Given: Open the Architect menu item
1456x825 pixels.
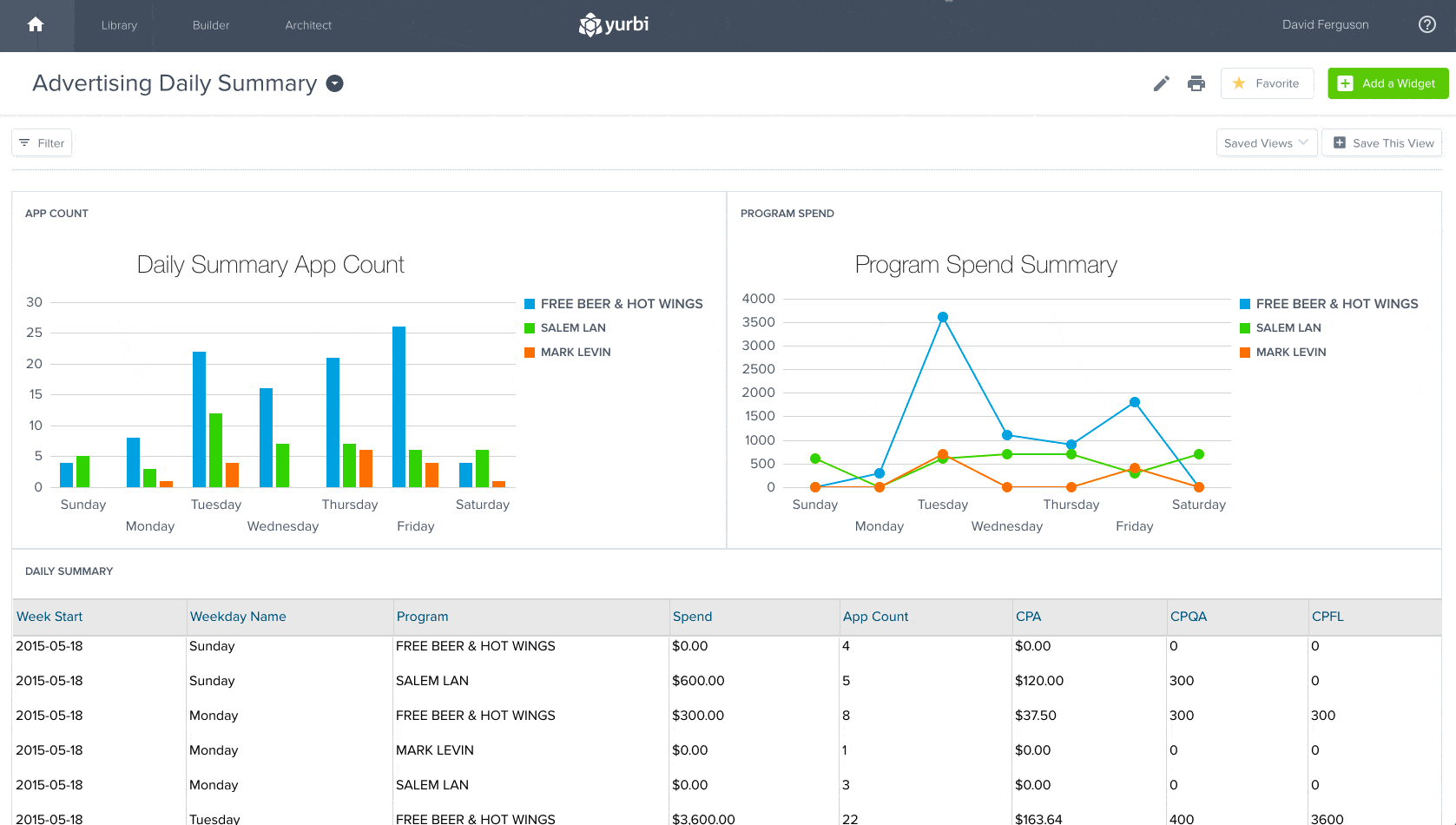Looking at the screenshot, I should pos(308,25).
